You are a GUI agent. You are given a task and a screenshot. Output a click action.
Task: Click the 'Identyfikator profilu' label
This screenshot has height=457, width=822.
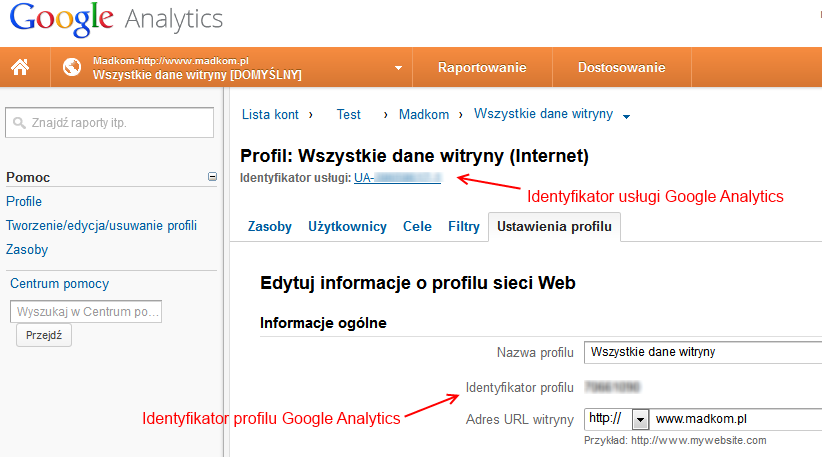pyautogui.click(x=520, y=387)
